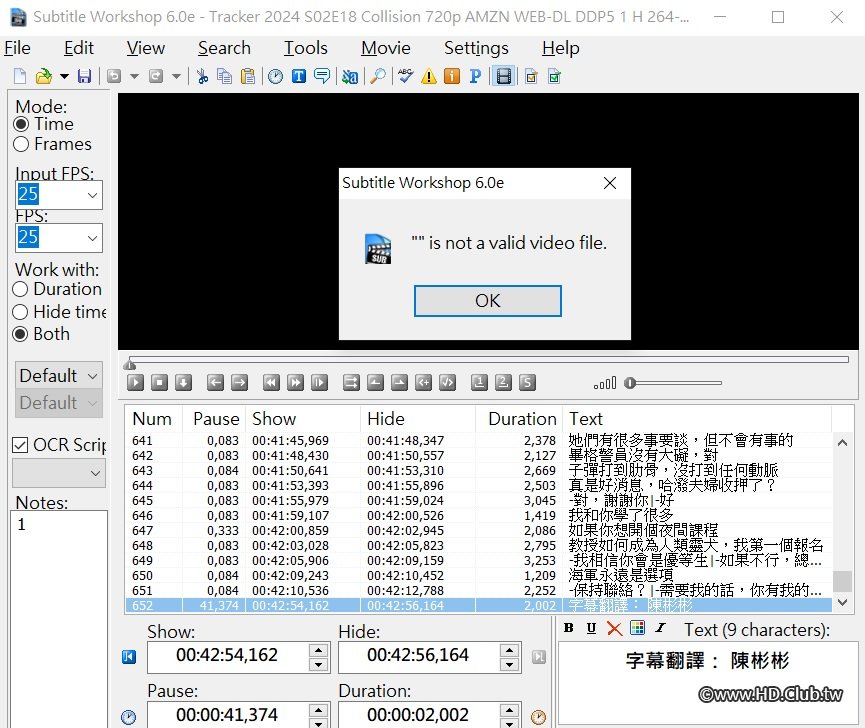Sort subtitles by the Show column header
The height and width of the screenshot is (728, 865).
303,419
